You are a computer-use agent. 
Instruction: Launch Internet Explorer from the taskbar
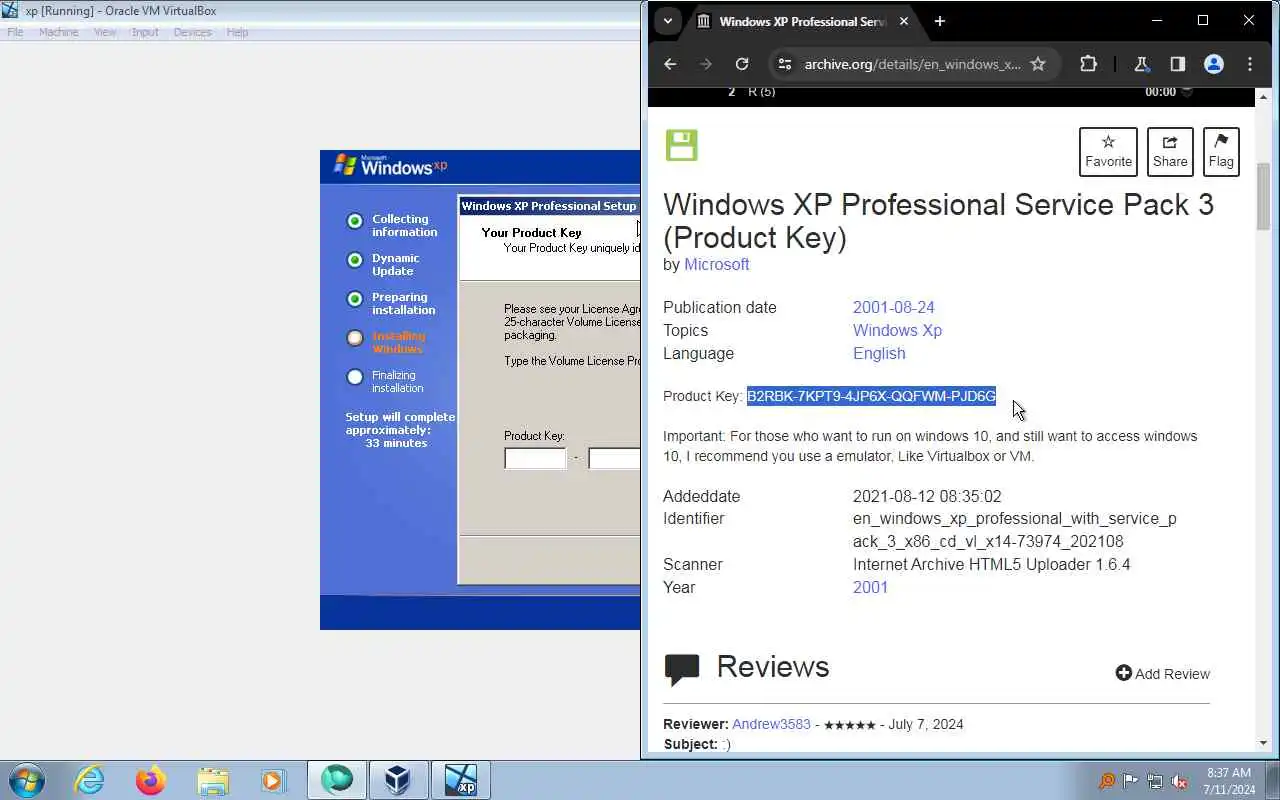pos(90,780)
